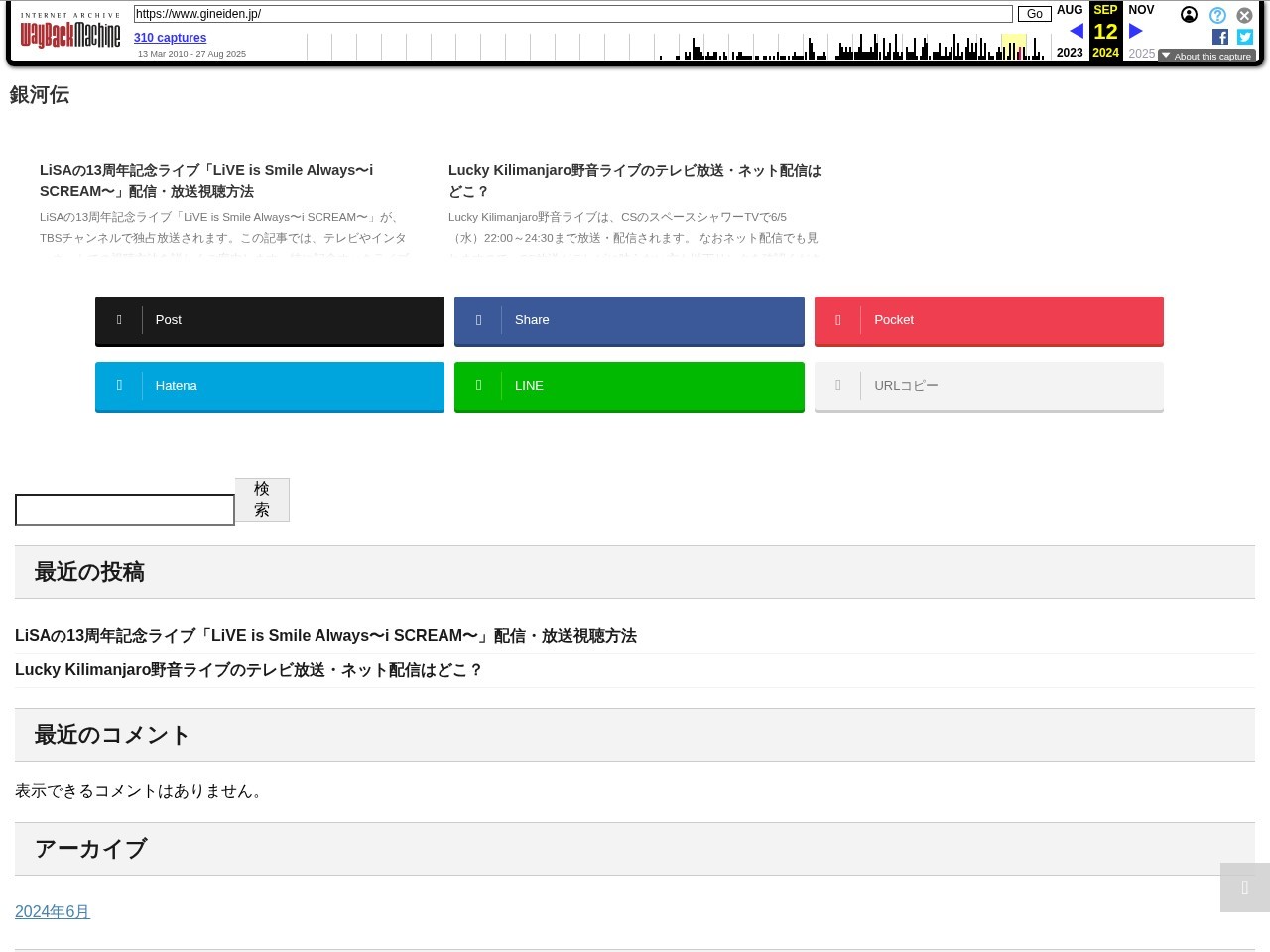Viewport: 1270px width, 952px height.
Task: Open the 2024年6月 archive link
Action: point(53,912)
